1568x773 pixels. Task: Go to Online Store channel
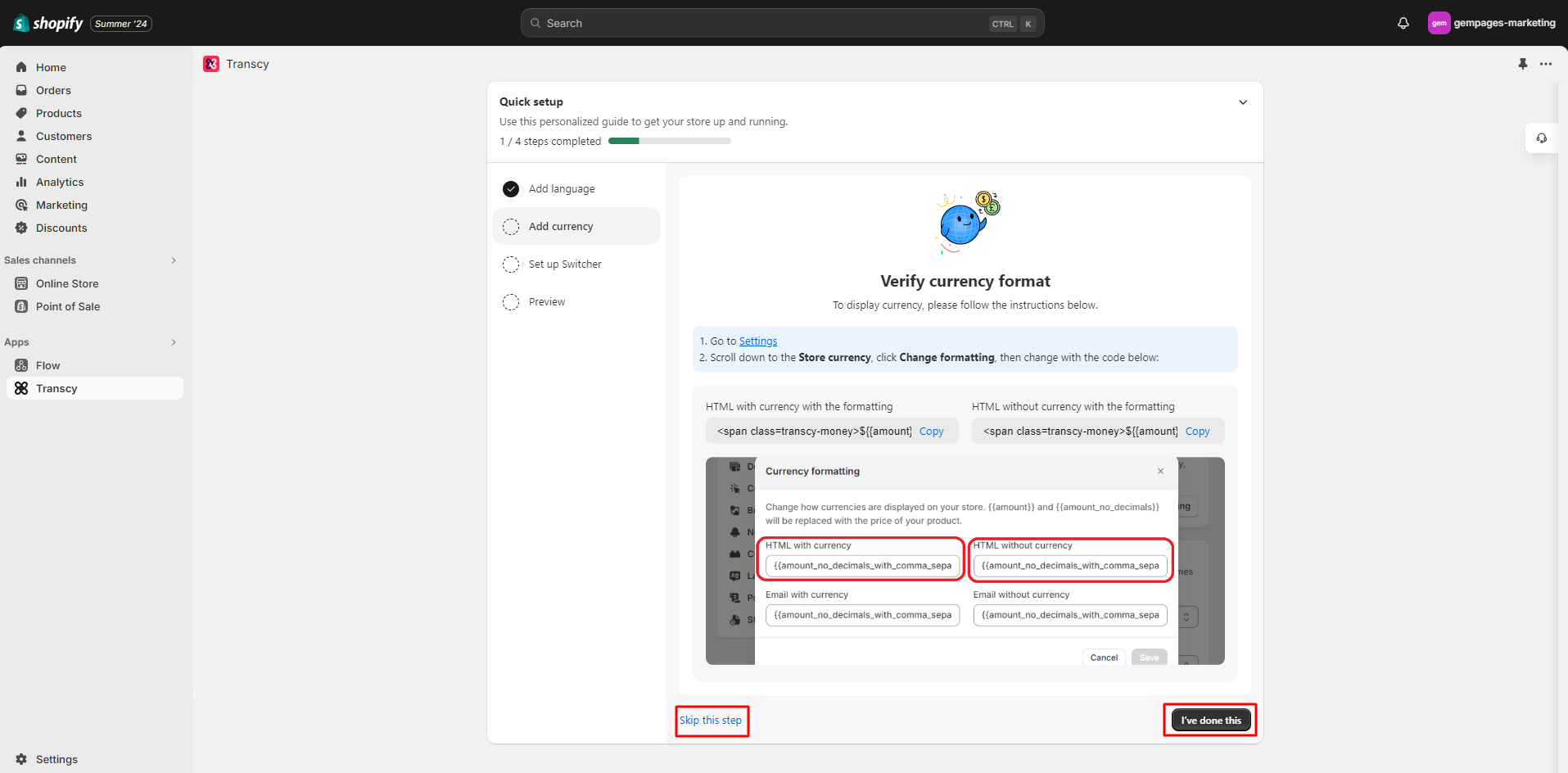click(67, 283)
